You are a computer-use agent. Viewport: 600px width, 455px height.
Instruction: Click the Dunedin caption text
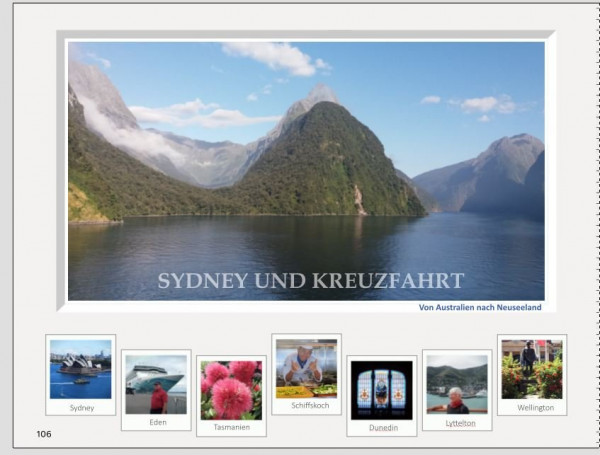pos(383,428)
